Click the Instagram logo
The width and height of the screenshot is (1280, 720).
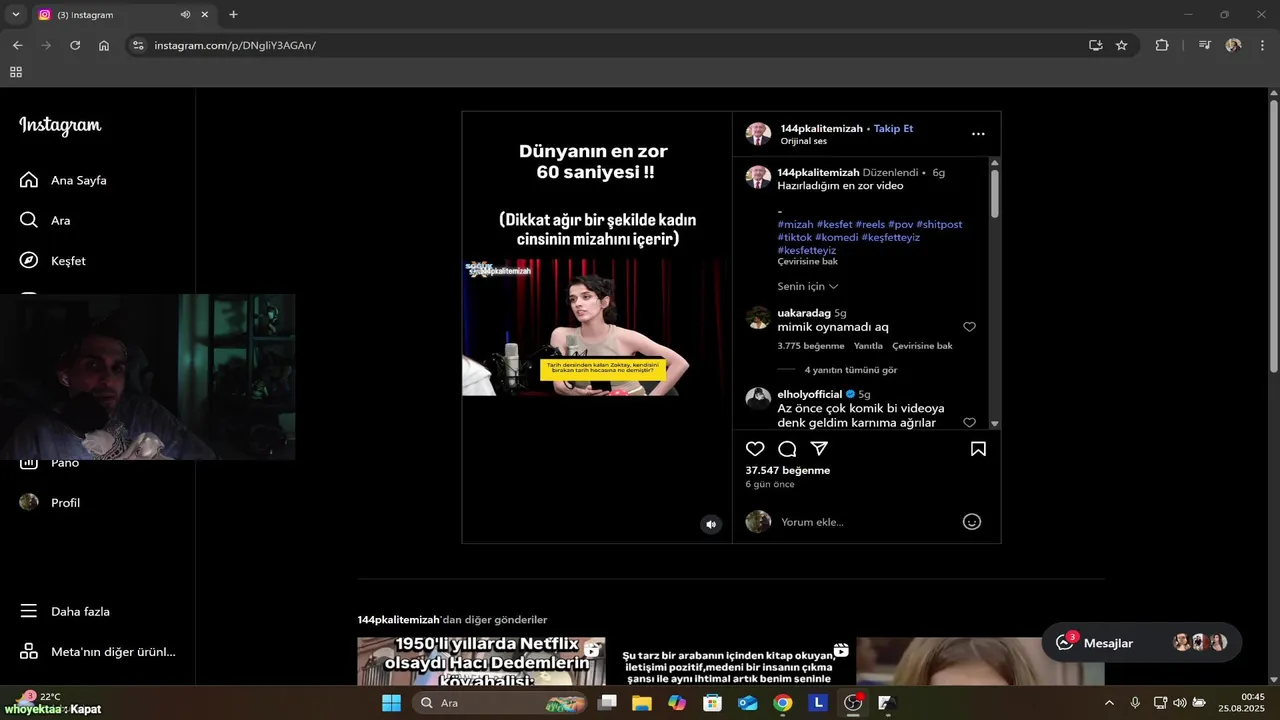pos(60,126)
